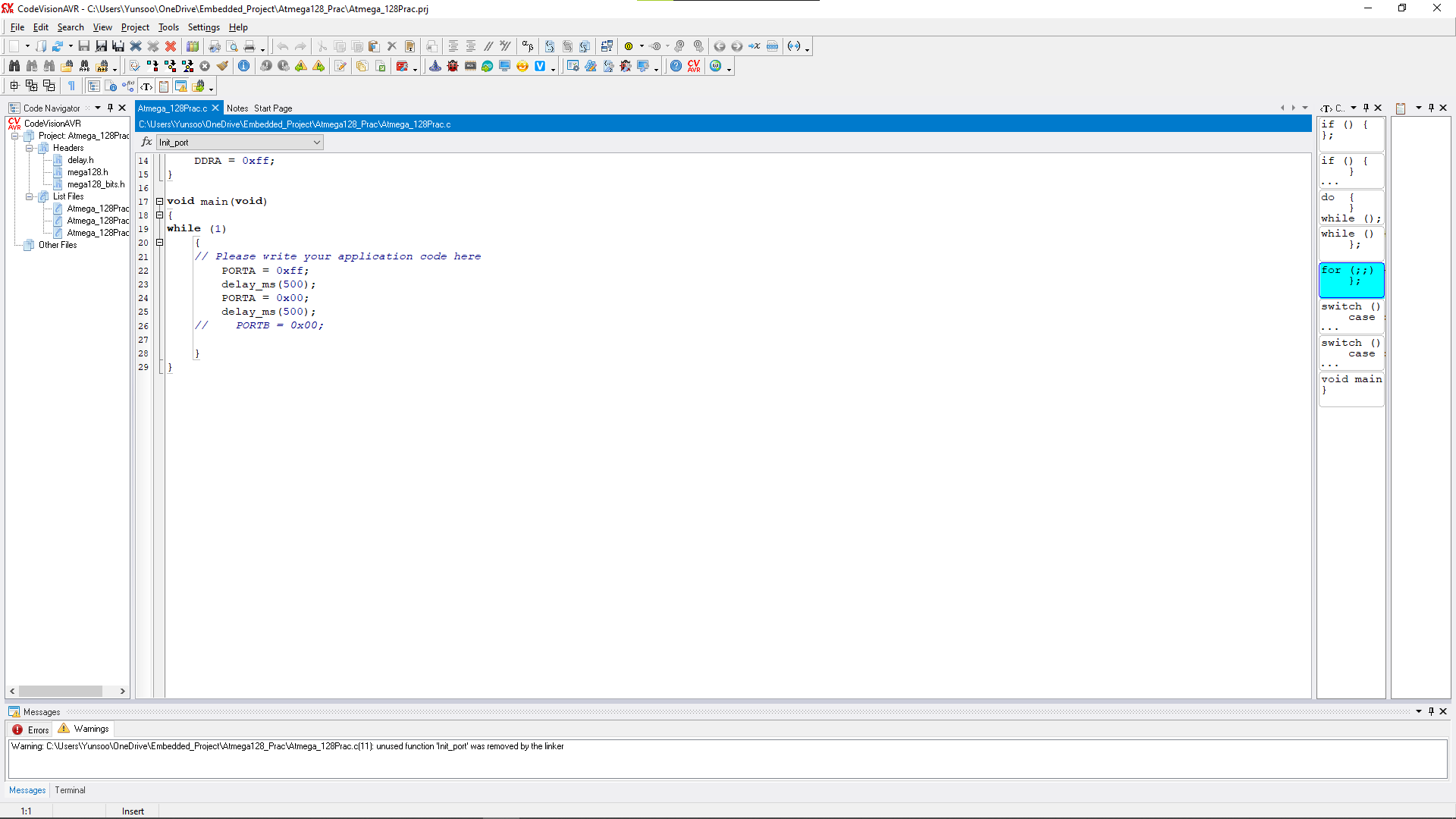
Task: Click the clean-up broom icon
Action: [x=222, y=66]
